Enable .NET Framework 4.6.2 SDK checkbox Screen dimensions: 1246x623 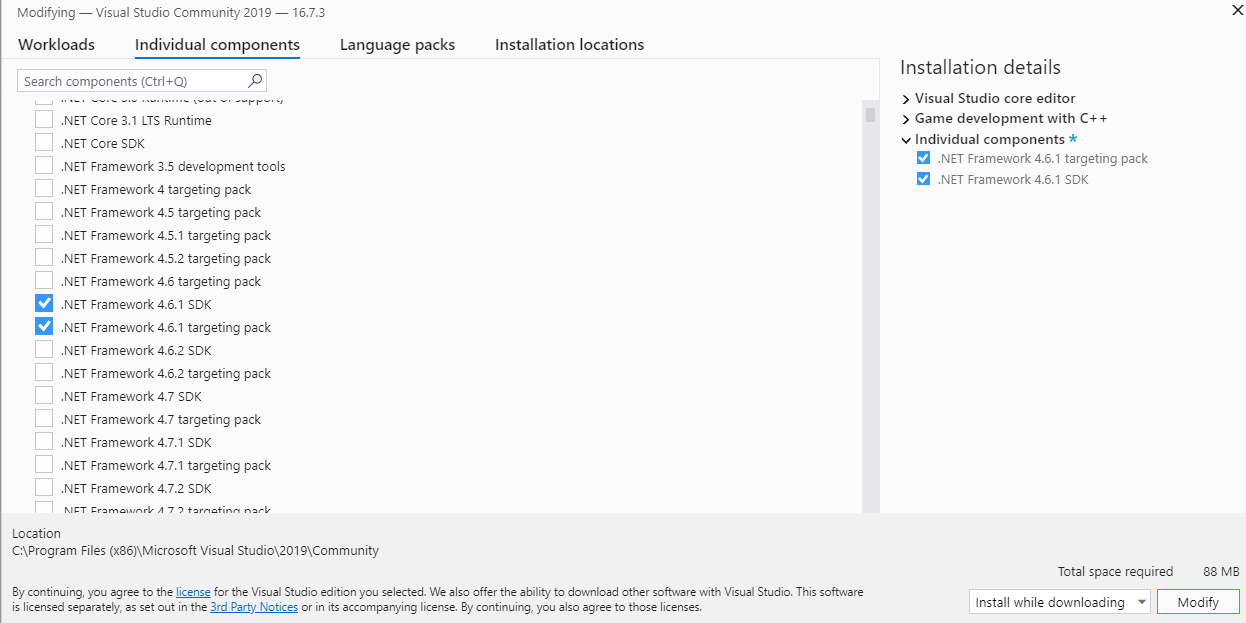pyautogui.click(x=44, y=350)
